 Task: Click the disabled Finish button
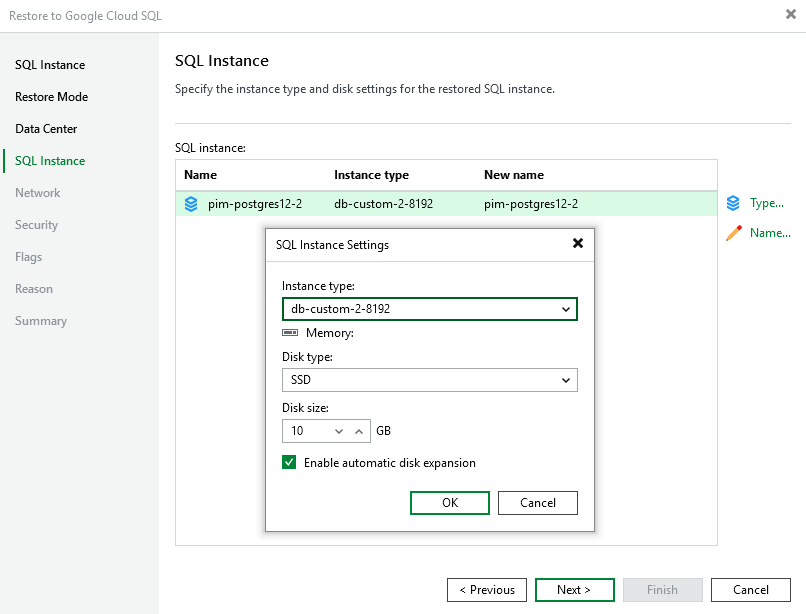point(663,590)
